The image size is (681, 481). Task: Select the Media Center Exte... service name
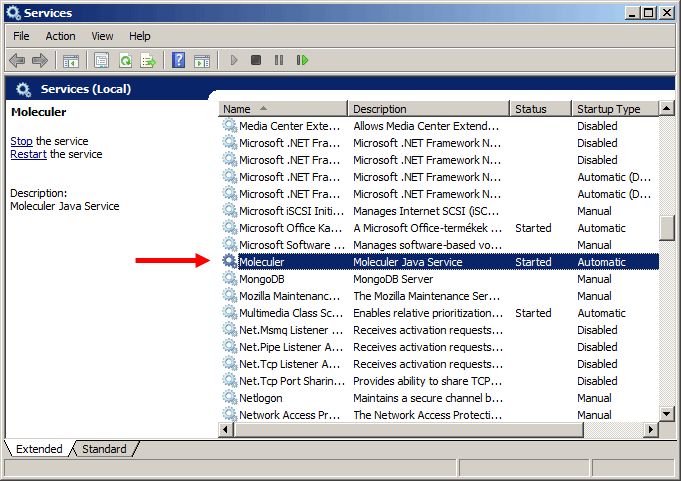point(290,126)
